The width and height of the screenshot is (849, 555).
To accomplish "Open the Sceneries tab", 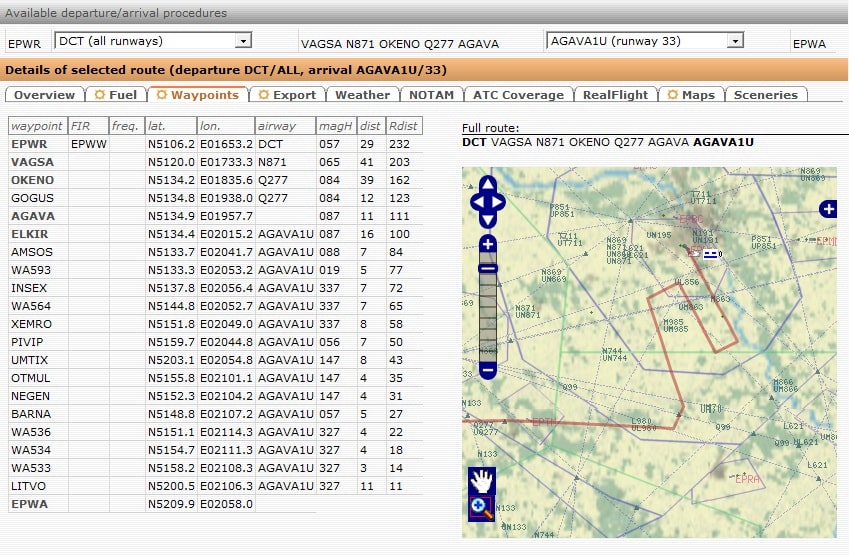I will click(765, 95).
